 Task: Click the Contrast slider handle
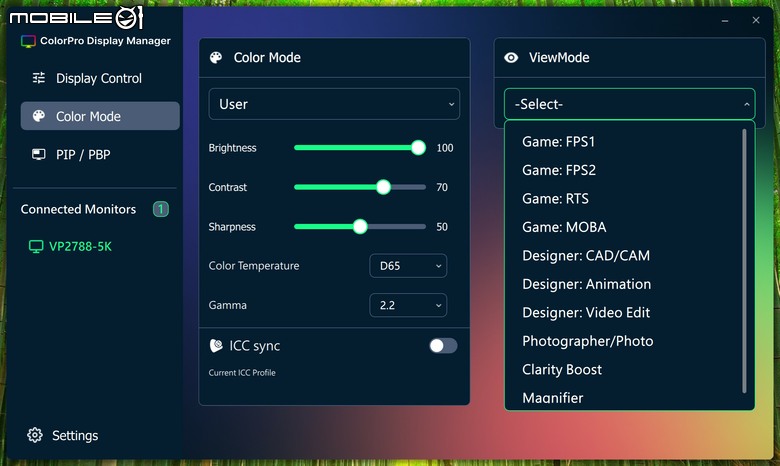pyautogui.click(x=383, y=187)
